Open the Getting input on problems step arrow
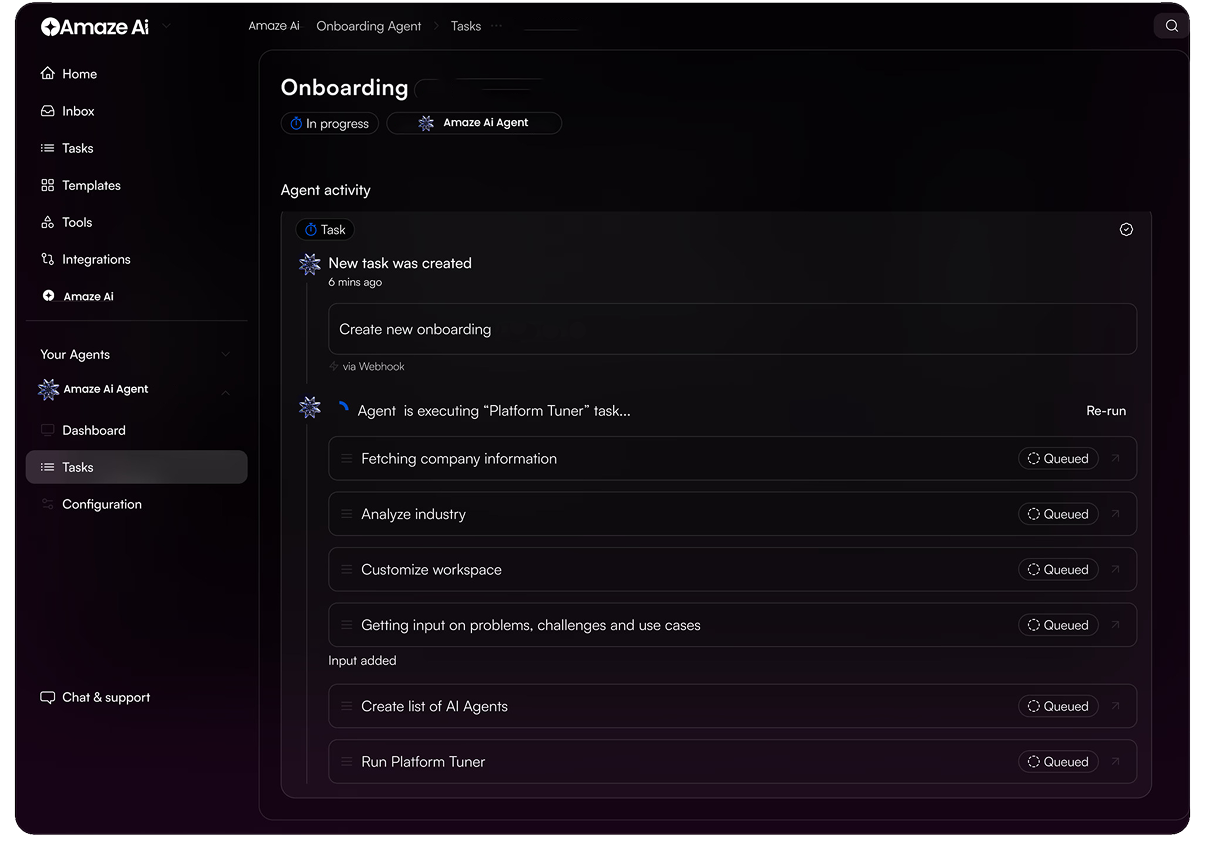 coord(1116,625)
